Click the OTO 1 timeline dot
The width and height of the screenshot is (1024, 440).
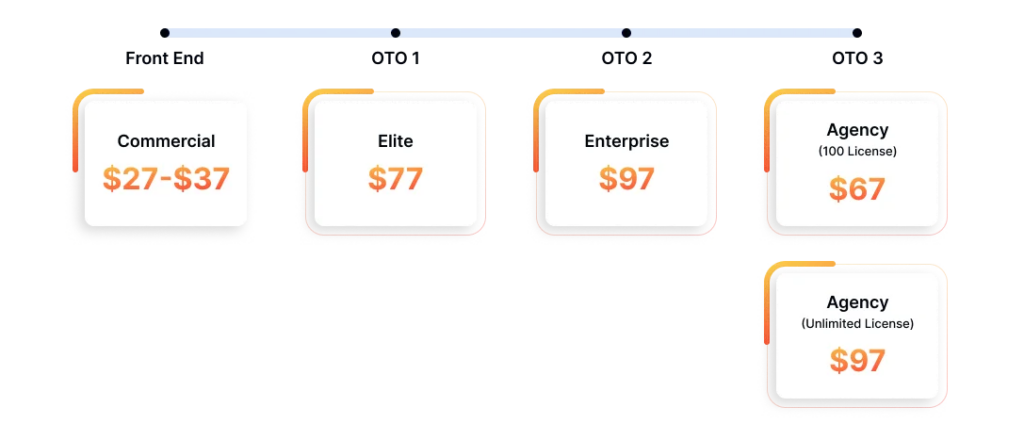pyautogui.click(x=395, y=33)
